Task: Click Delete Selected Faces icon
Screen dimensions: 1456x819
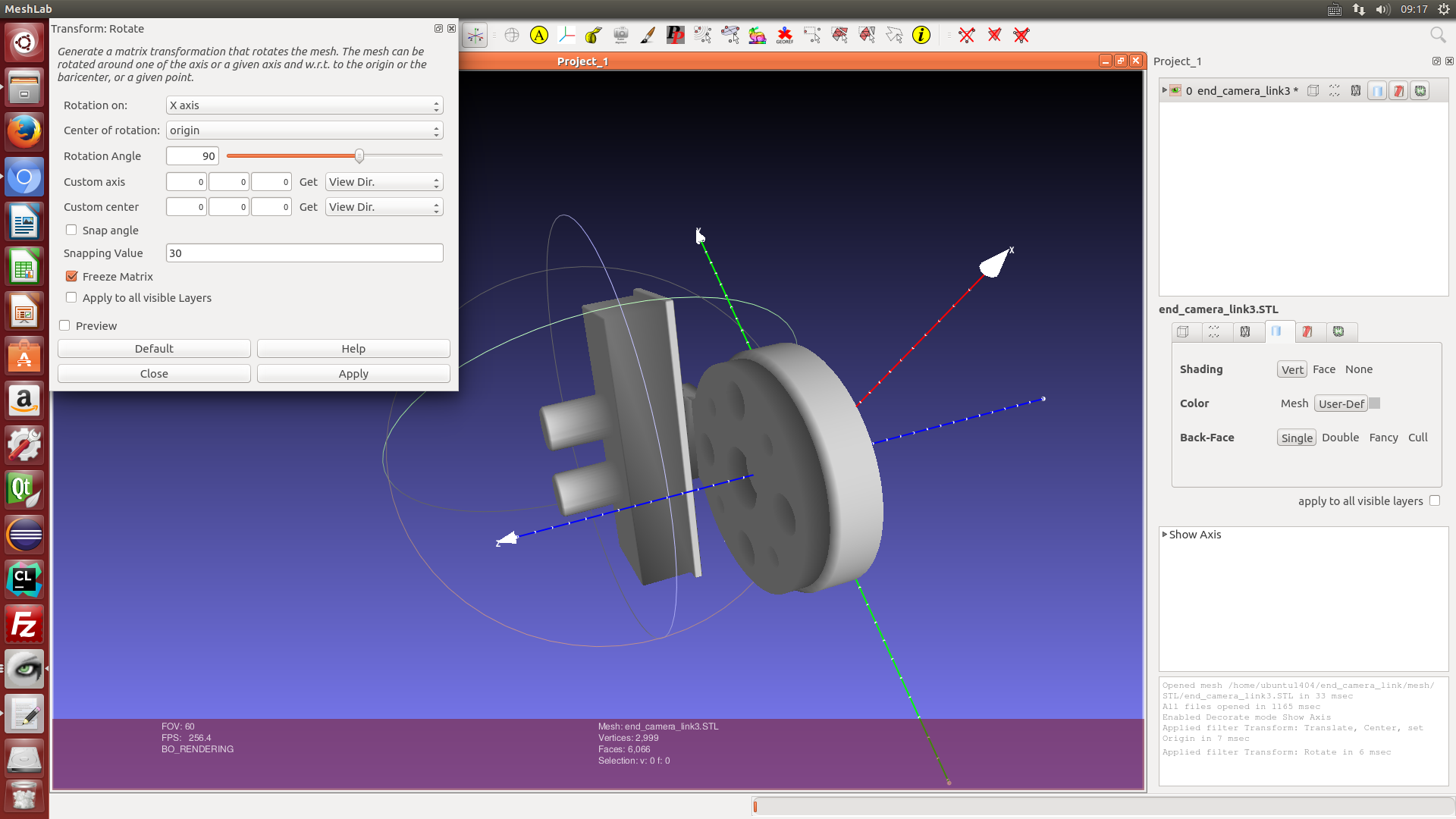Action: [x=994, y=35]
